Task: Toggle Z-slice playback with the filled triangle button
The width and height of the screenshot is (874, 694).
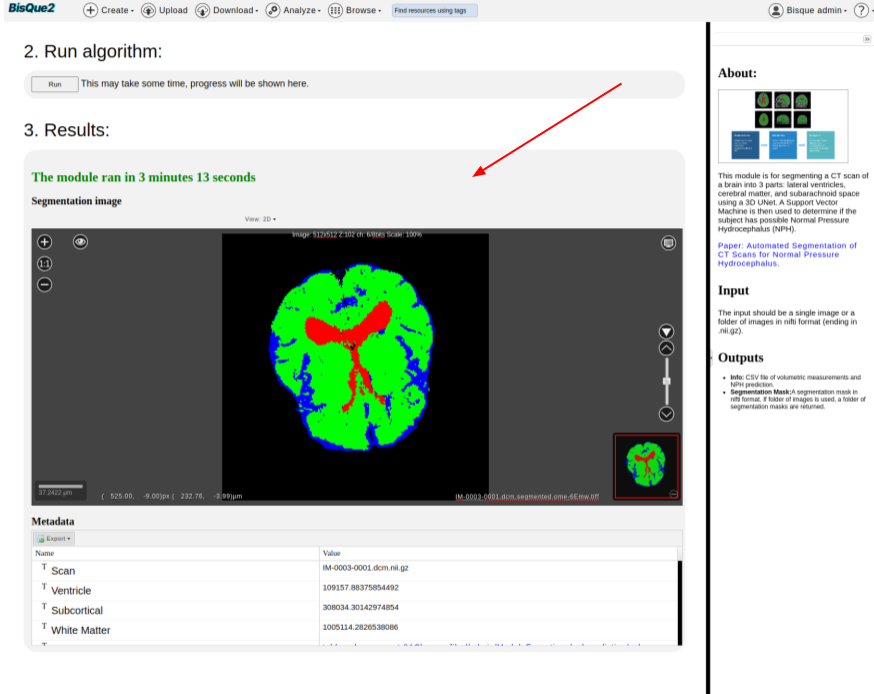Action: pos(667,331)
